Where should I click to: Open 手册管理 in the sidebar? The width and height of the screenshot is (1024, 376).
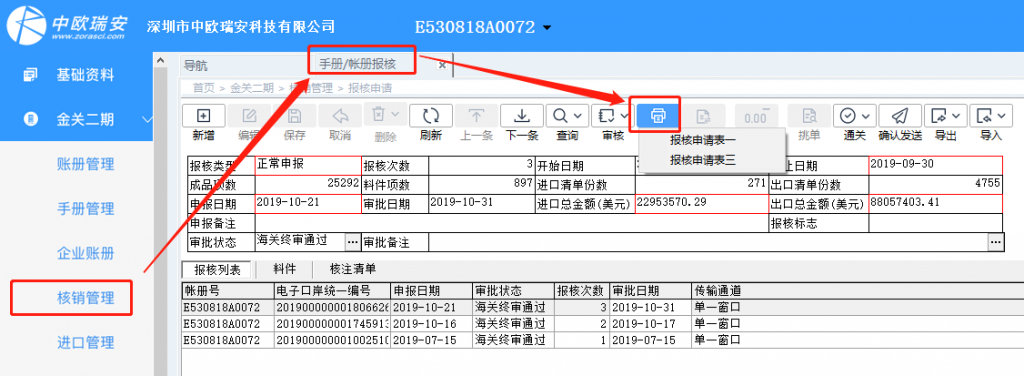pyautogui.click(x=86, y=209)
